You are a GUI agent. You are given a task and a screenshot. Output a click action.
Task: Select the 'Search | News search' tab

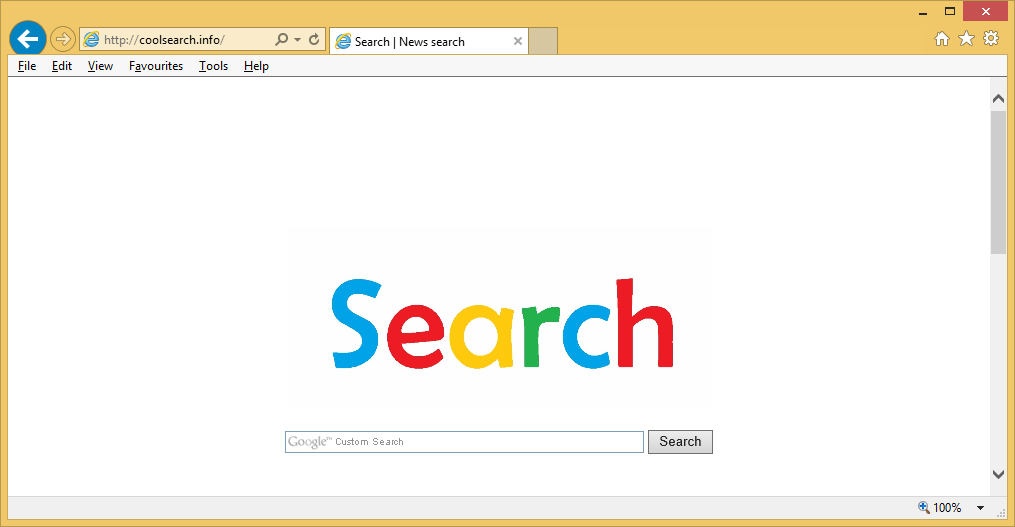pos(429,41)
